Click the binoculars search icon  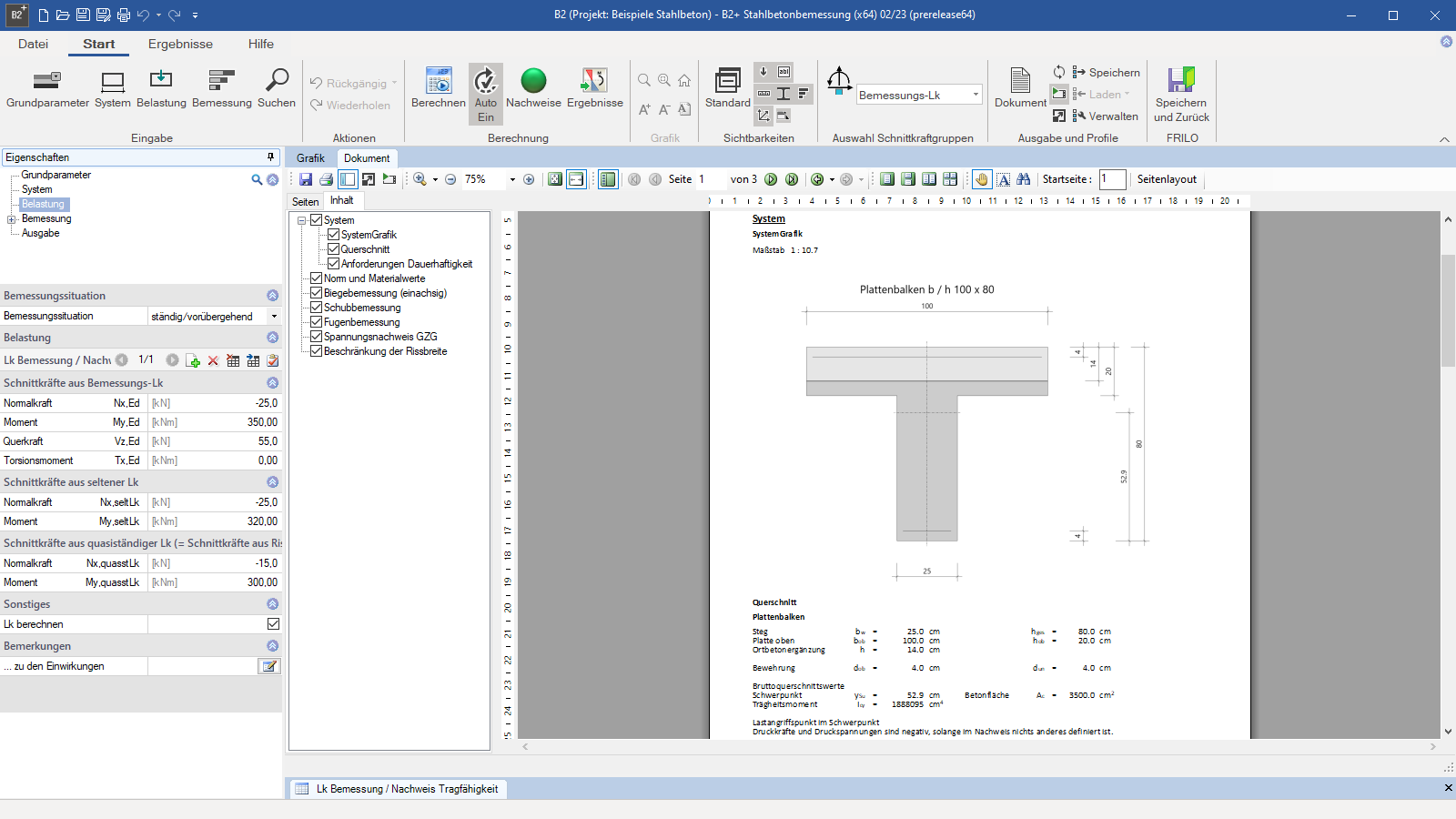(1024, 179)
